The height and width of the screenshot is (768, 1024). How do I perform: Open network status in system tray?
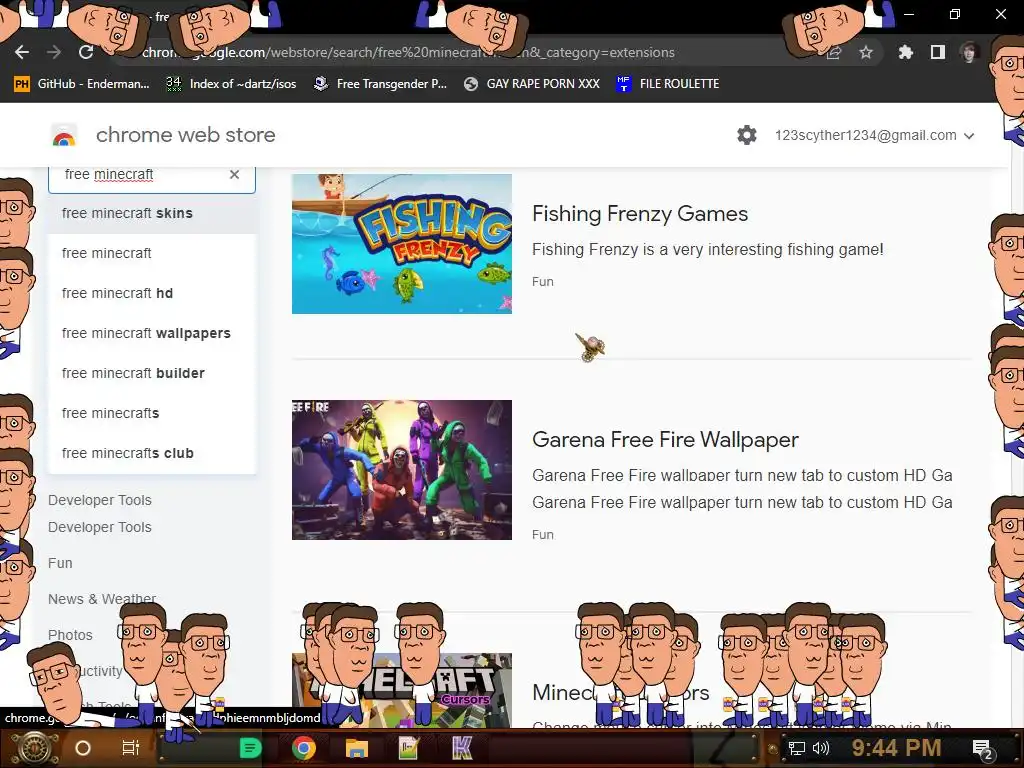[x=797, y=748]
